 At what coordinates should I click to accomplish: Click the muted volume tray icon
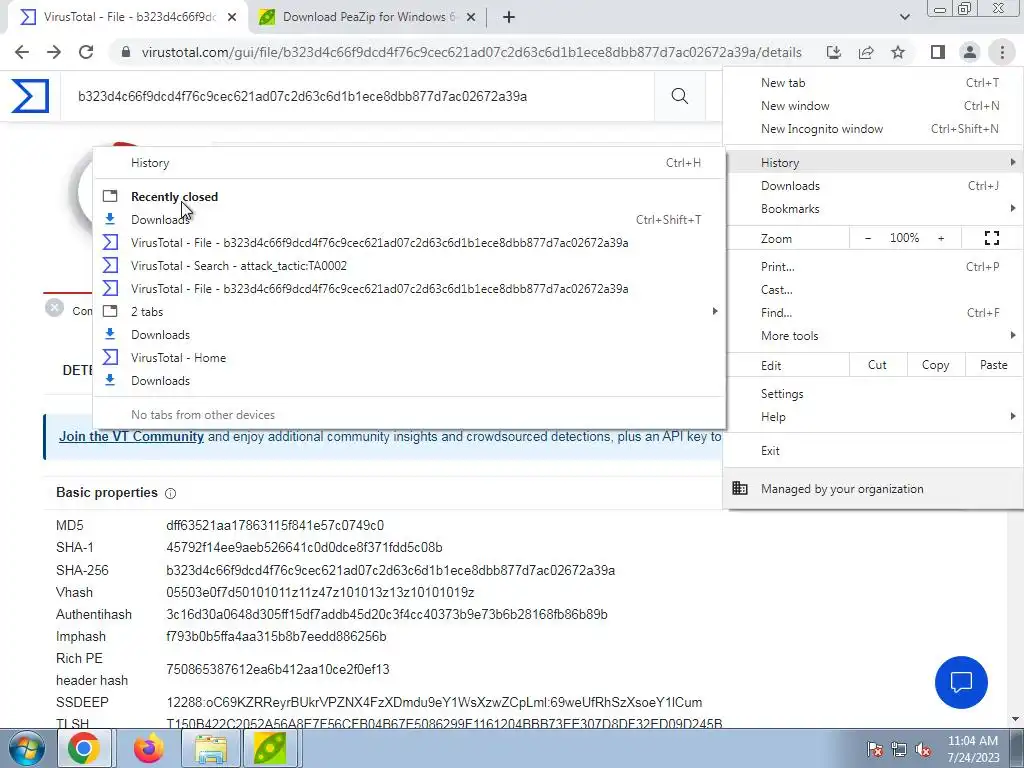coord(923,749)
